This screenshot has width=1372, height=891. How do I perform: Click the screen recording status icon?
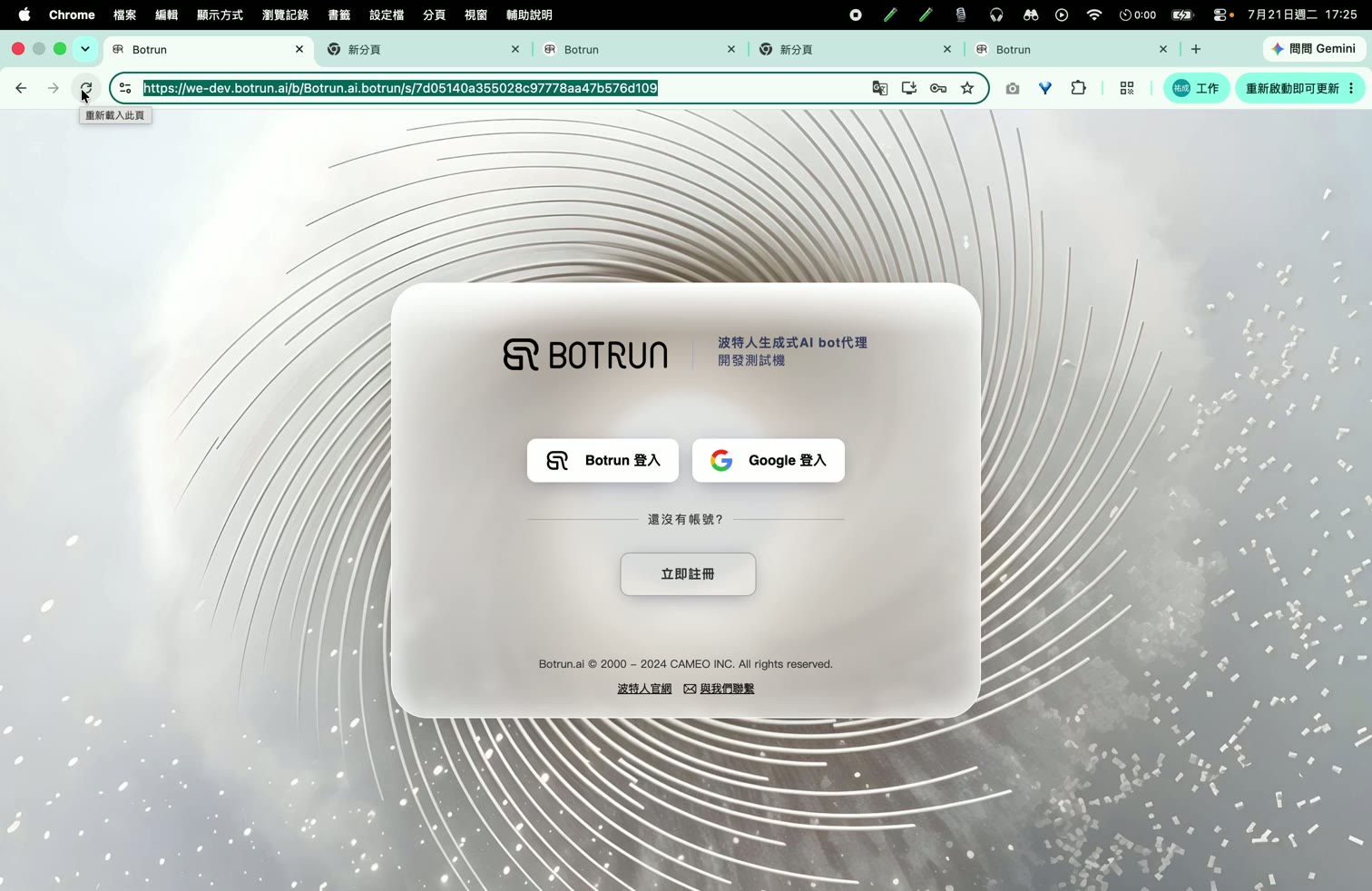pyautogui.click(x=855, y=15)
